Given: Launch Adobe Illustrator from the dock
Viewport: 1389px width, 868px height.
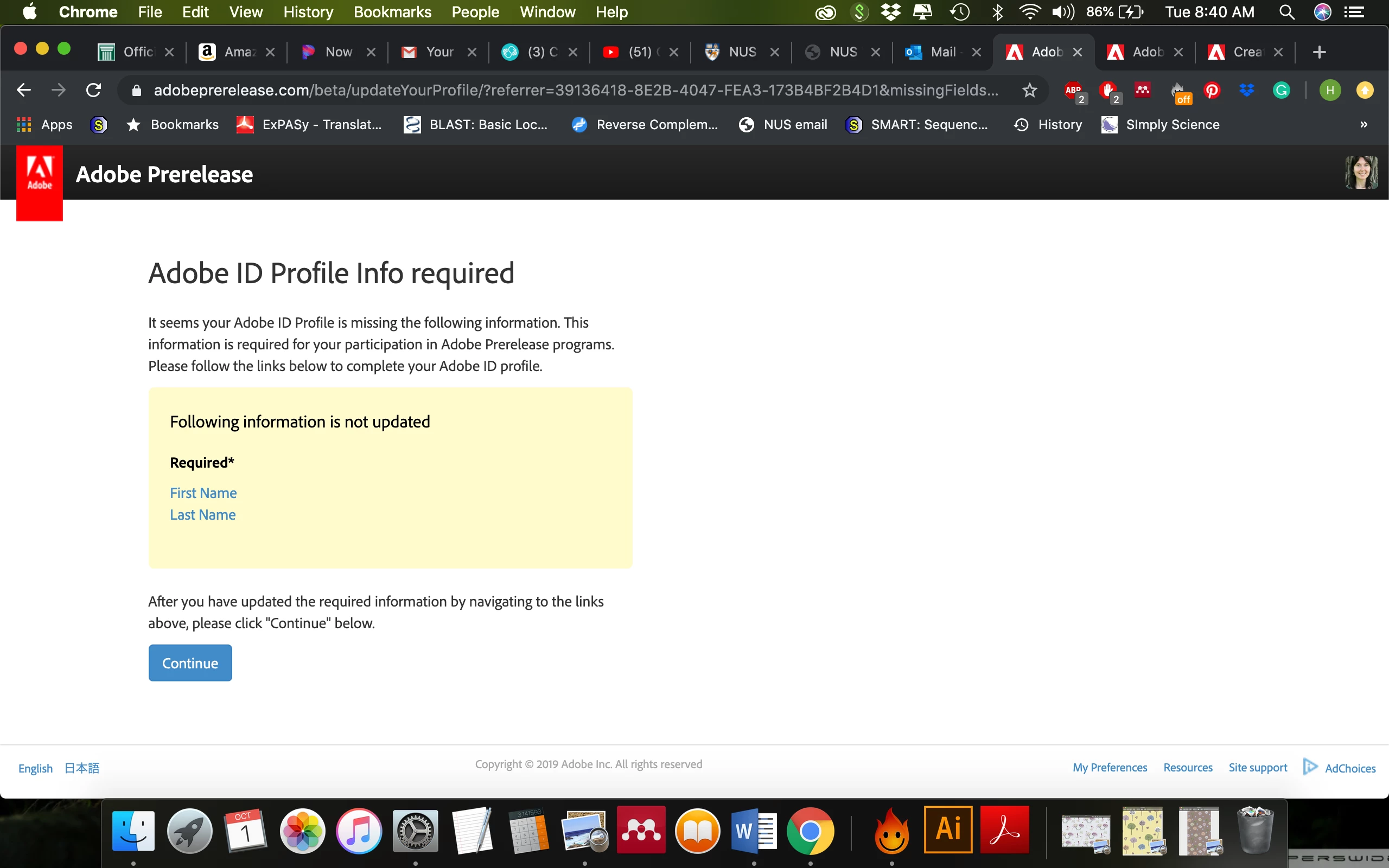Looking at the screenshot, I should point(948,829).
